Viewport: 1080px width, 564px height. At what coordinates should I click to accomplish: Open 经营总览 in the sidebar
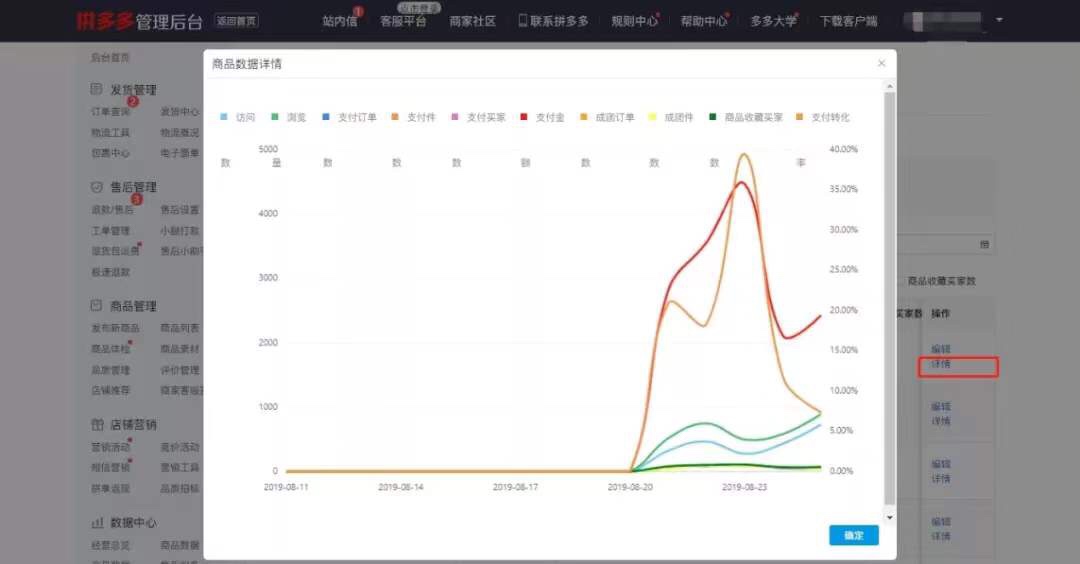click(110, 545)
